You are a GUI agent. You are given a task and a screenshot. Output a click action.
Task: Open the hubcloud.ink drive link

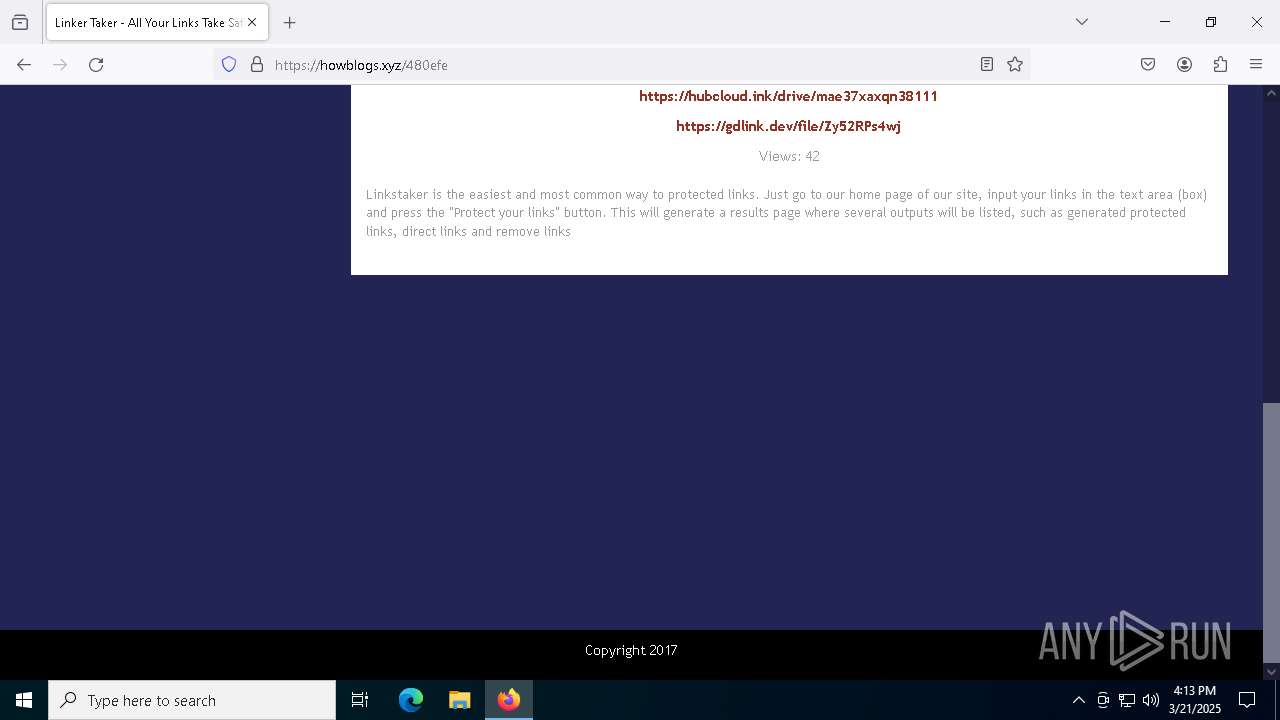tap(788, 96)
